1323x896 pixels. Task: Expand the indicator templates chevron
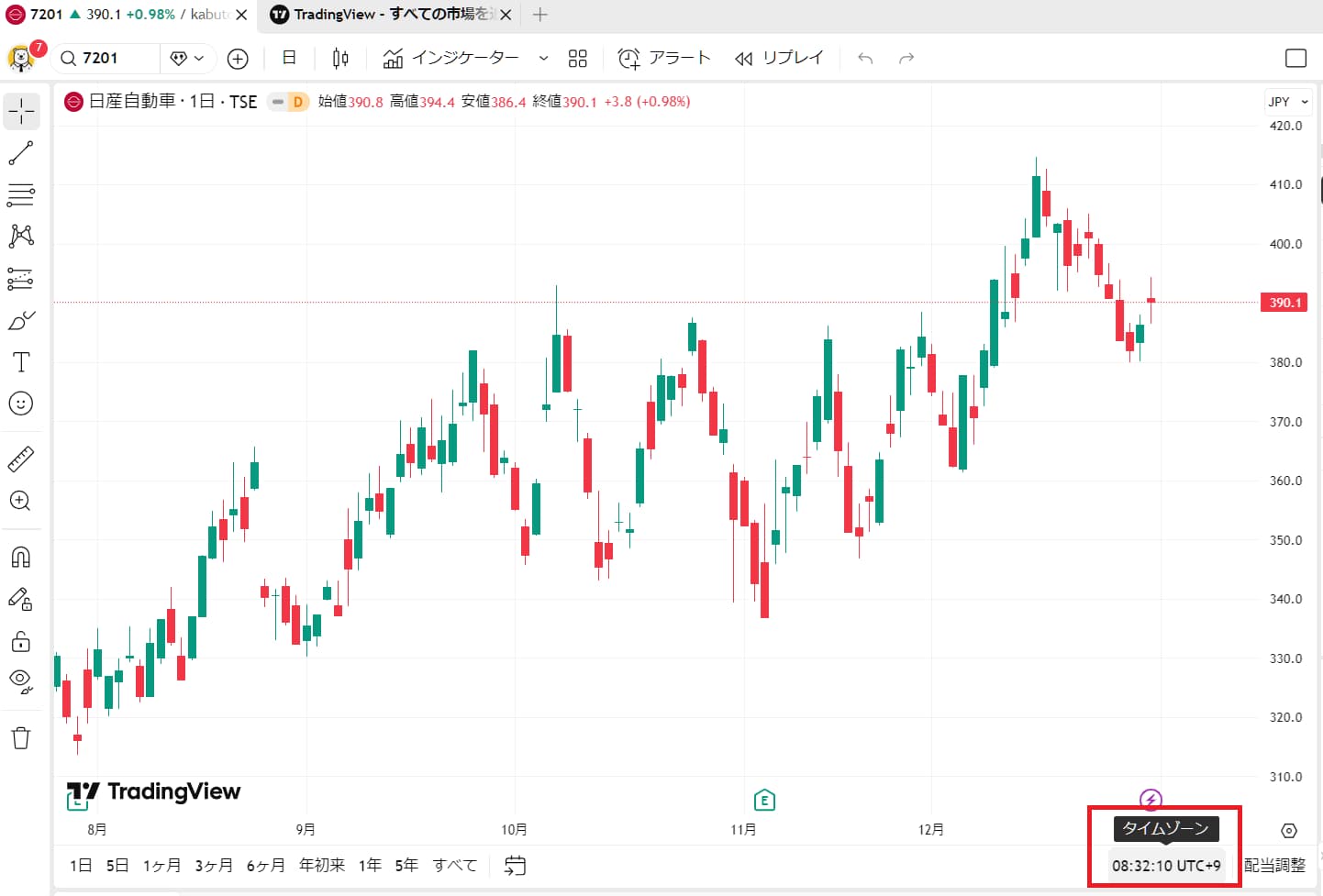pos(543,57)
